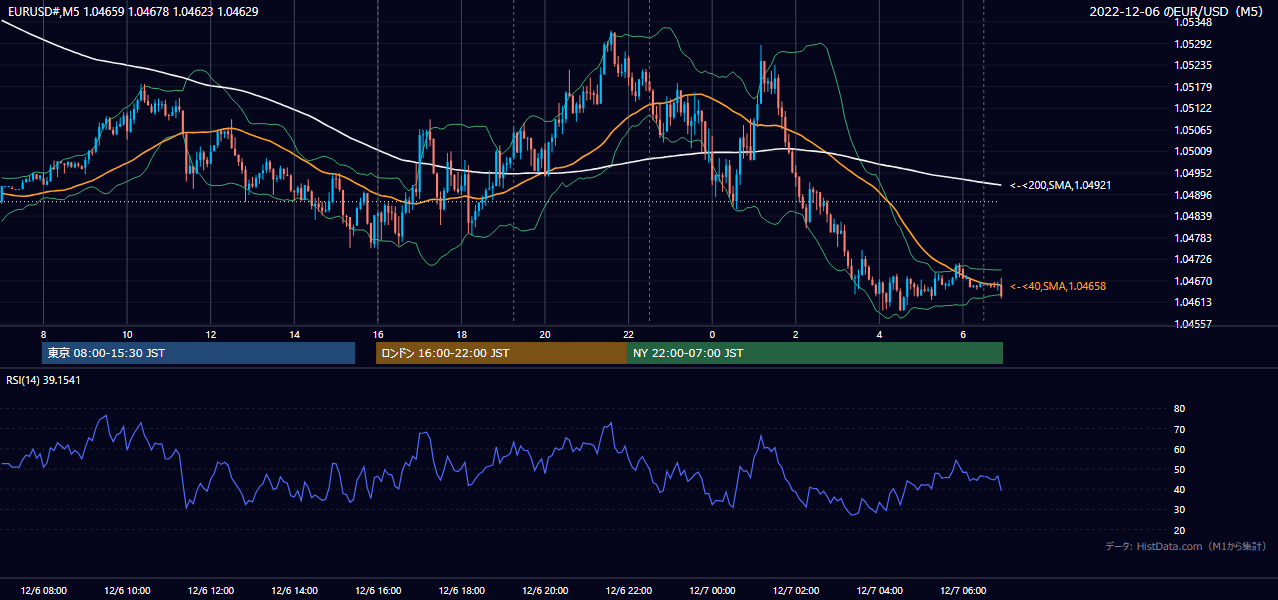
Task: Click price level 1.04670 on the axis
Action: coord(1193,281)
